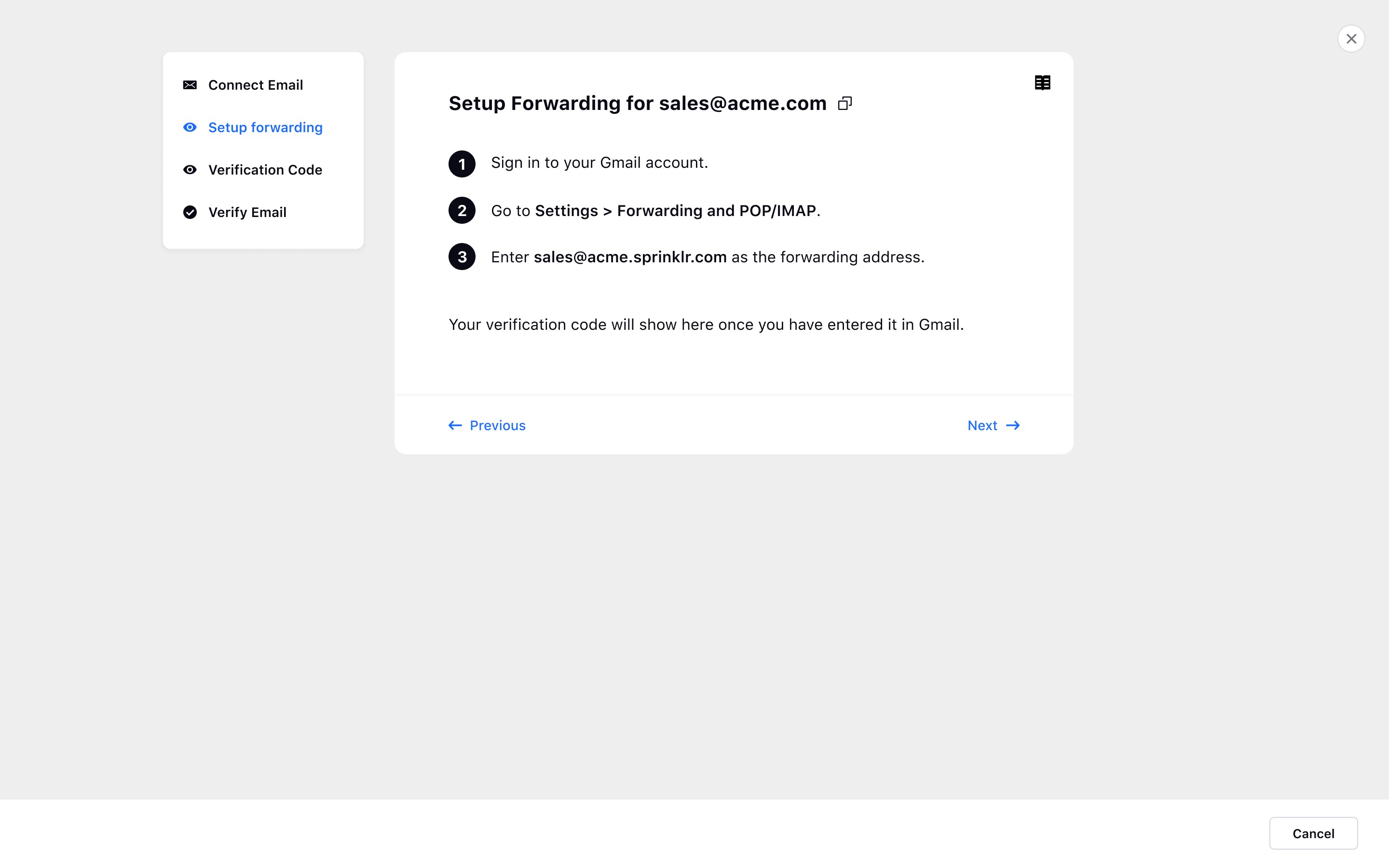Jump to the Verify Email step
Viewport: 1389px width, 868px height.
pos(247,212)
